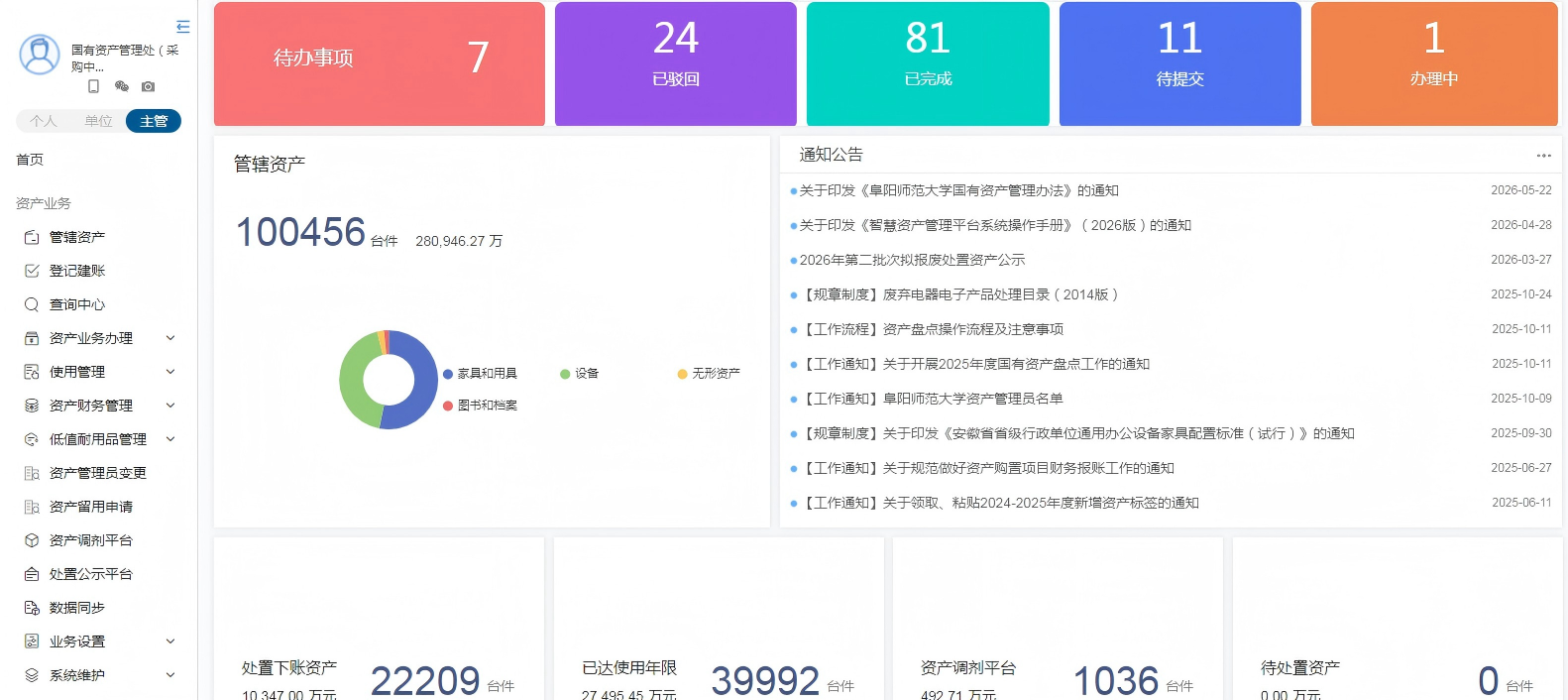Click the 登记建账 sidebar icon
The width and height of the screenshot is (1568, 700).
32,271
